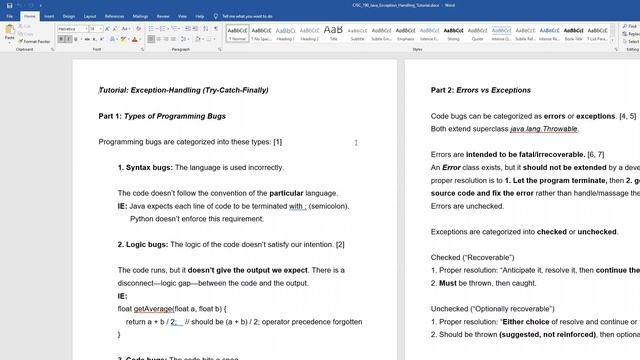Start a numbered list
The width and height of the screenshot is (640, 360).
point(162,29)
